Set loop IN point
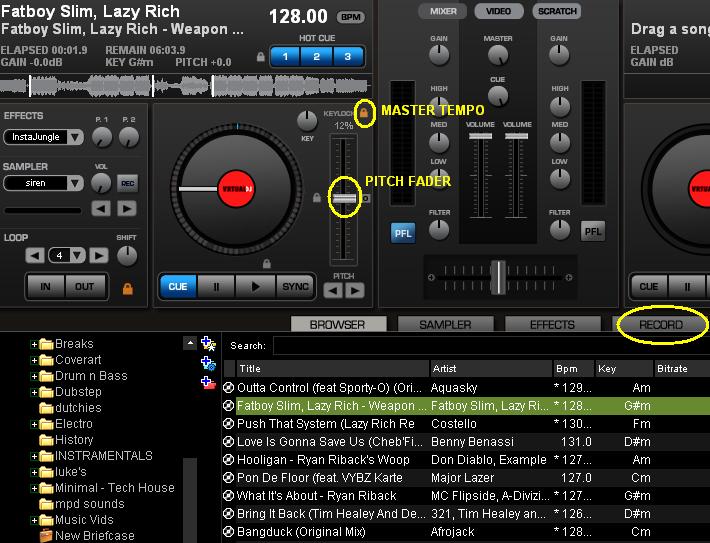710x543 pixels. pos(45,287)
